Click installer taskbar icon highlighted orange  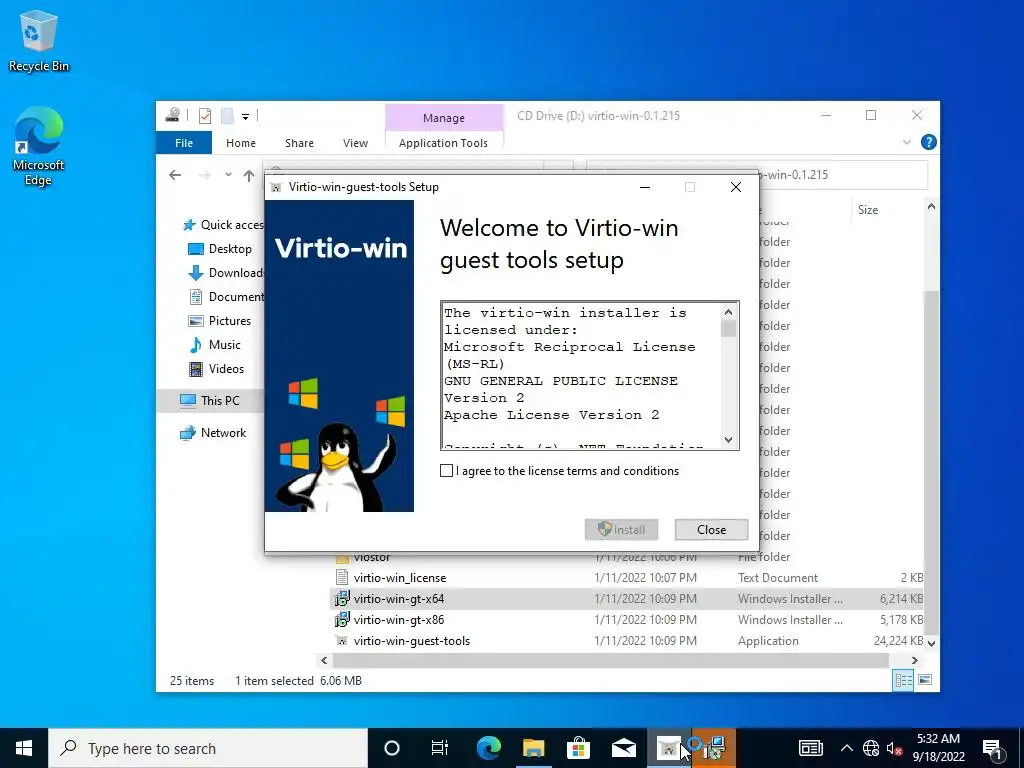714,748
